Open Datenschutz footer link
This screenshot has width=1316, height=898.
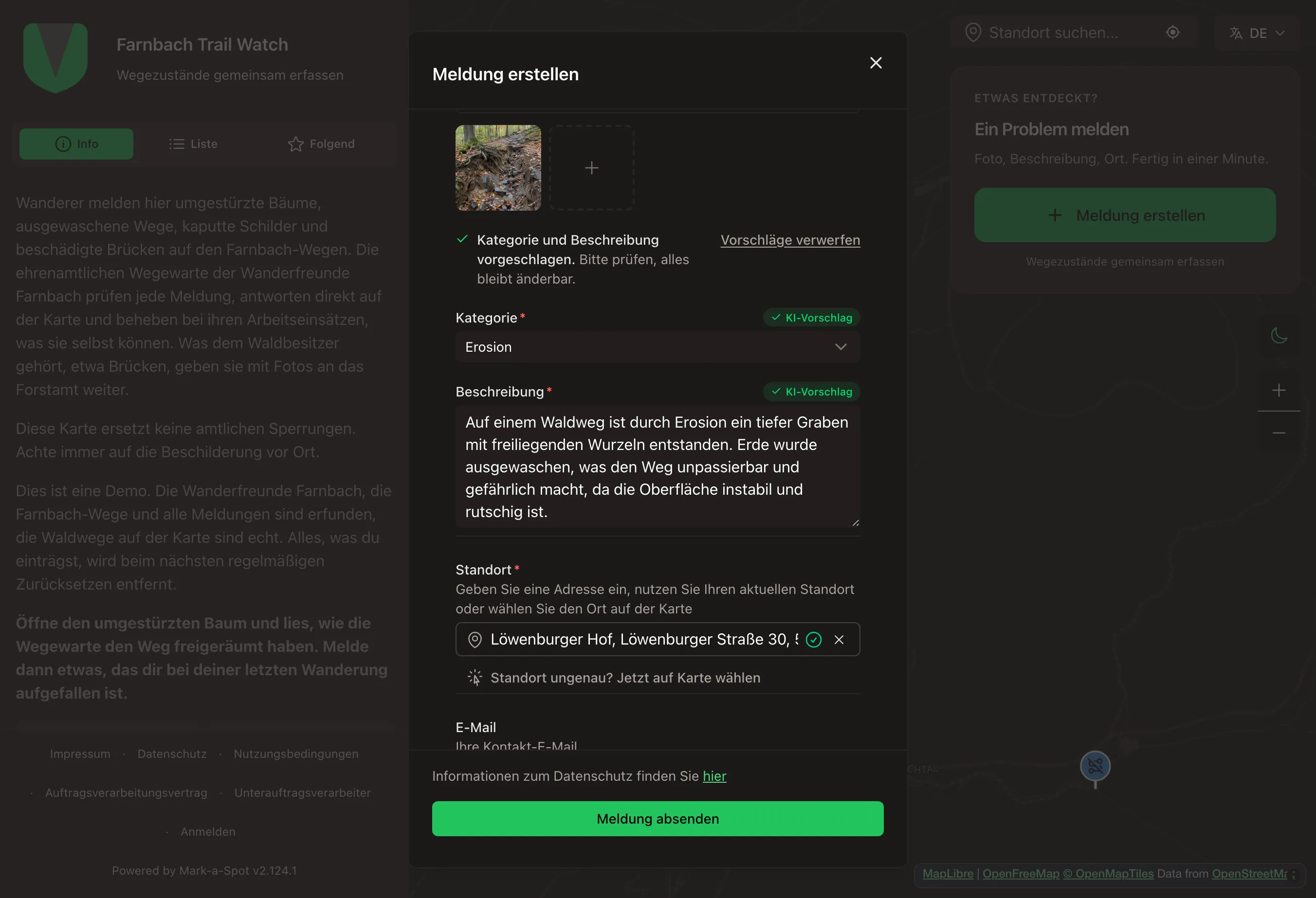click(172, 754)
